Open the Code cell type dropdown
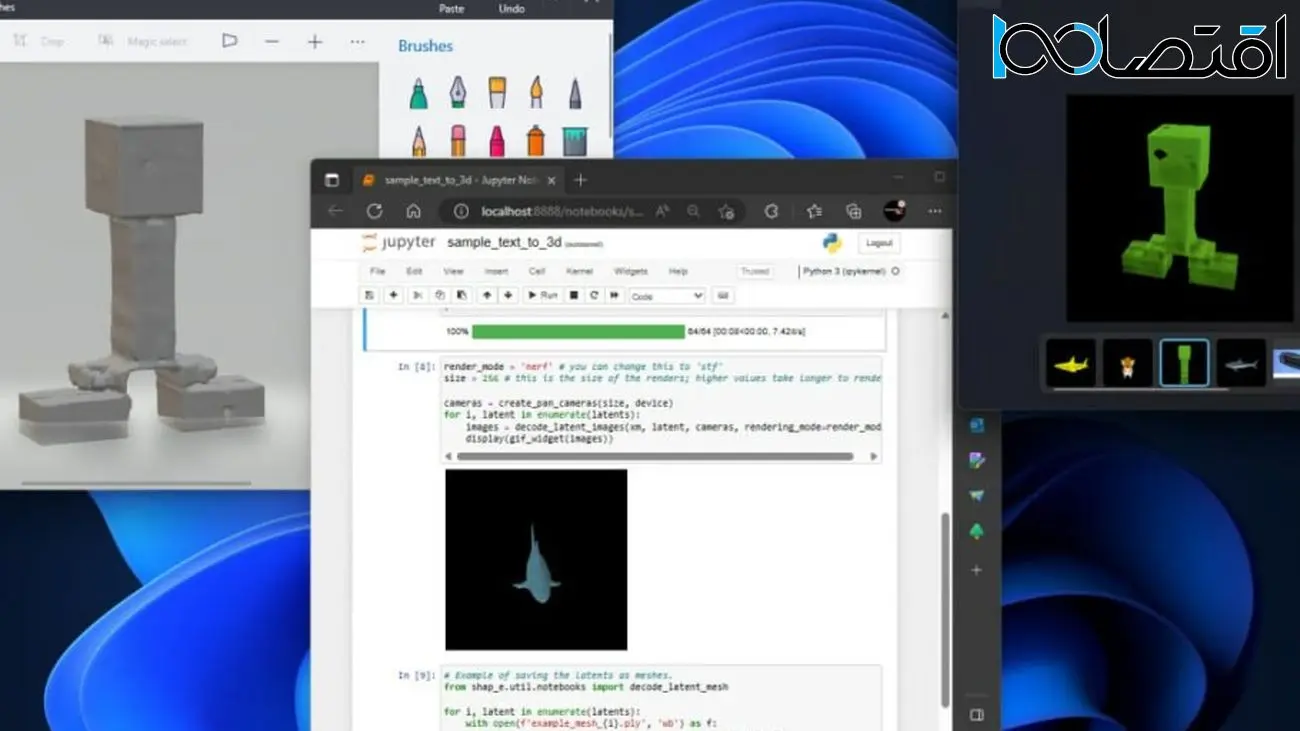1300x731 pixels. tap(667, 296)
